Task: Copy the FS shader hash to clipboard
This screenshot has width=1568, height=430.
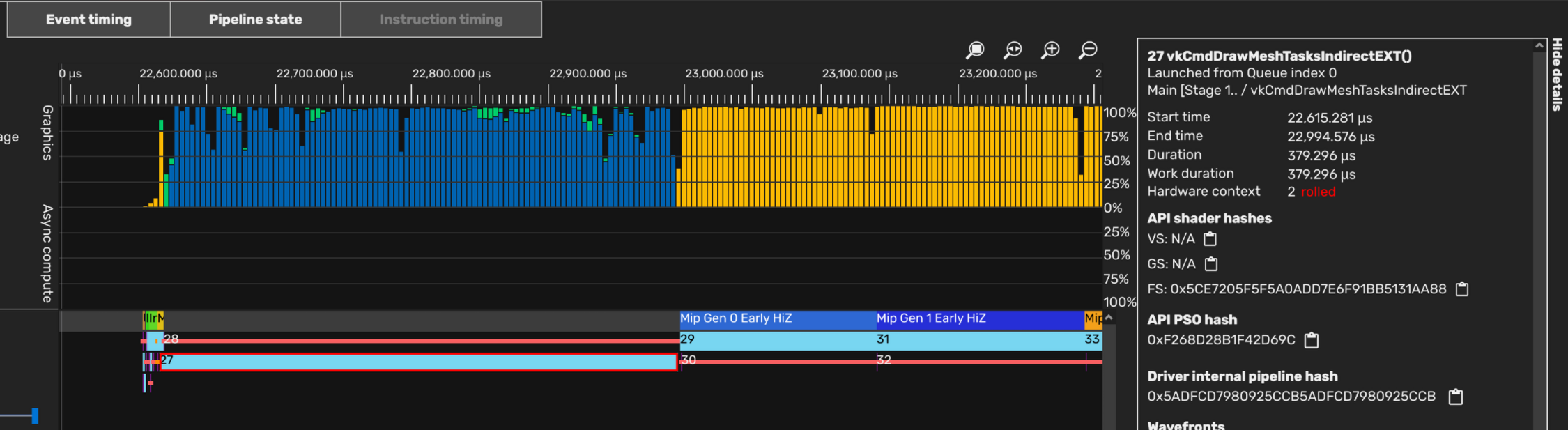Action: (1462, 289)
